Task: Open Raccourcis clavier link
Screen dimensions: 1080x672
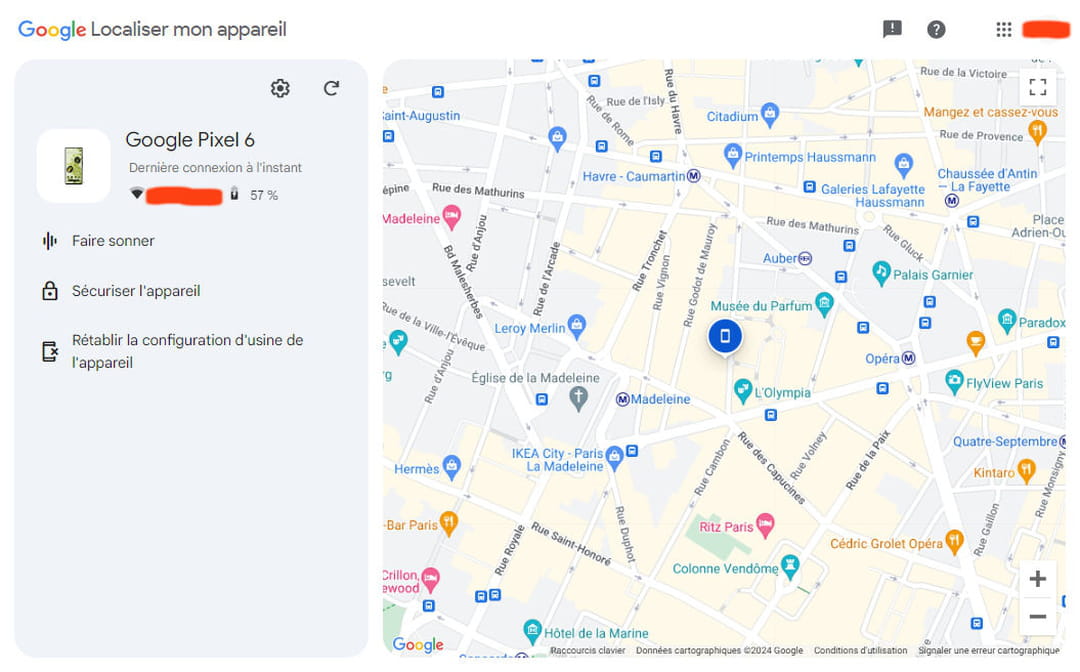Action: tap(588, 651)
